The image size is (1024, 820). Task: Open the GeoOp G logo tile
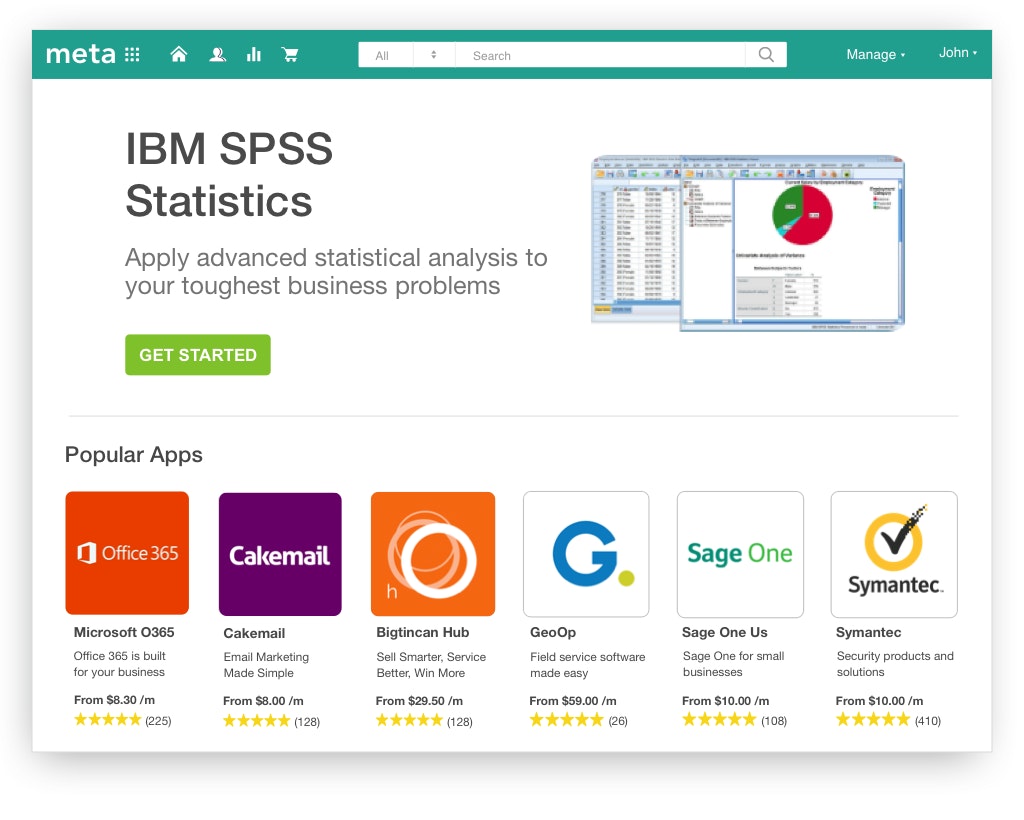point(586,554)
